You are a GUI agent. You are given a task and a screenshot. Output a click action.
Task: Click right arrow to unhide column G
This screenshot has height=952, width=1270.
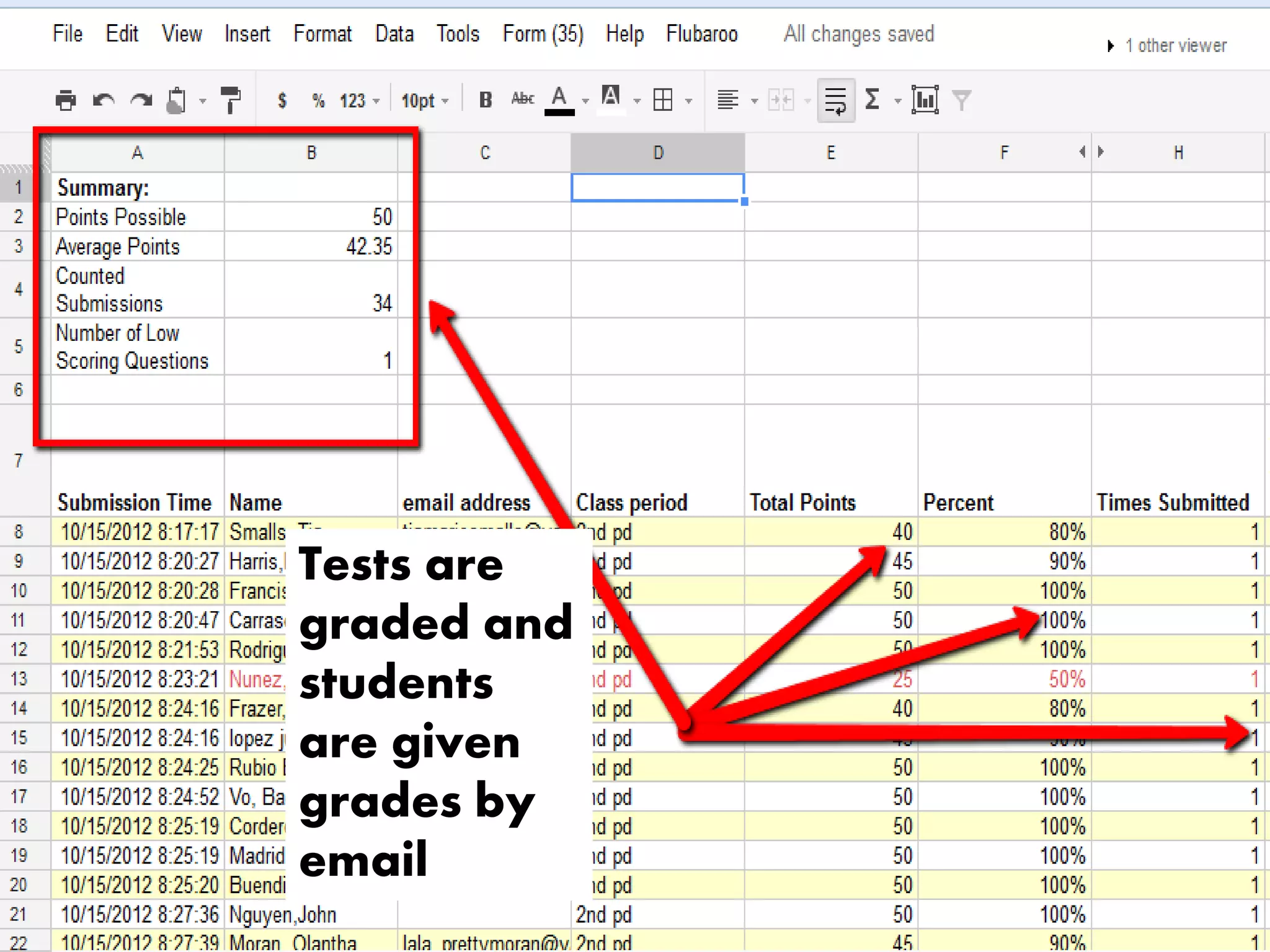pos(1101,152)
